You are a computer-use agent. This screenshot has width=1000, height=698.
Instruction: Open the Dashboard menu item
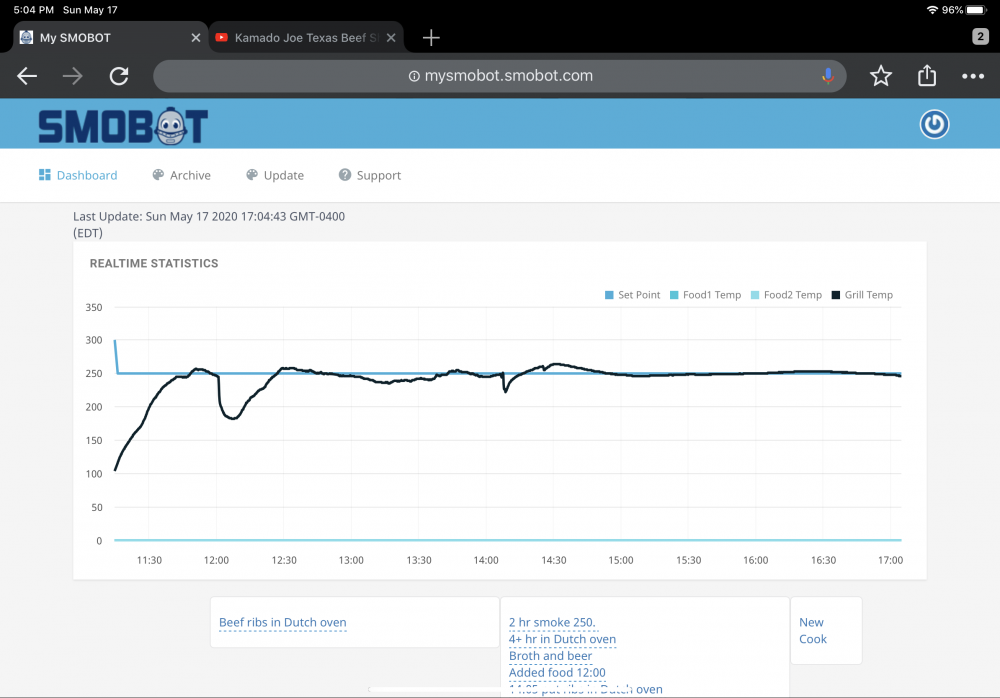pos(78,175)
